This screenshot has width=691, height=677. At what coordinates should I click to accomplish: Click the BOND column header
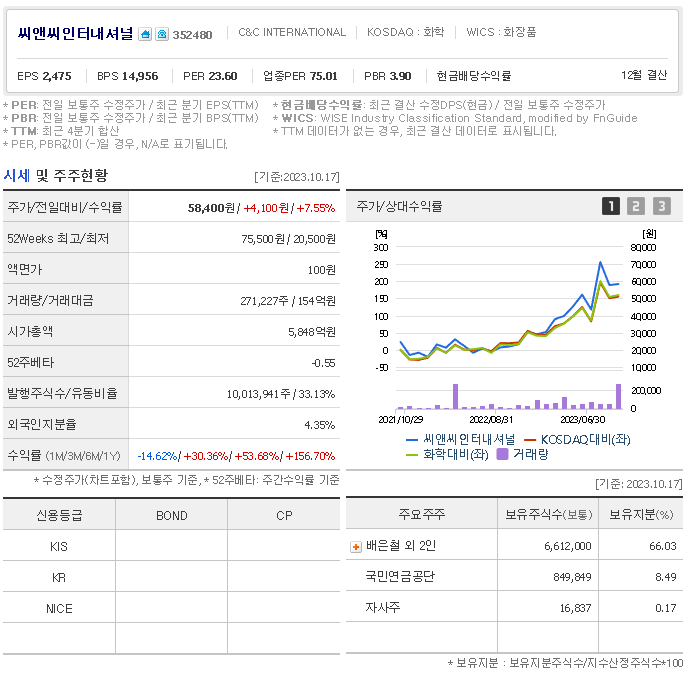coord(171,515)
